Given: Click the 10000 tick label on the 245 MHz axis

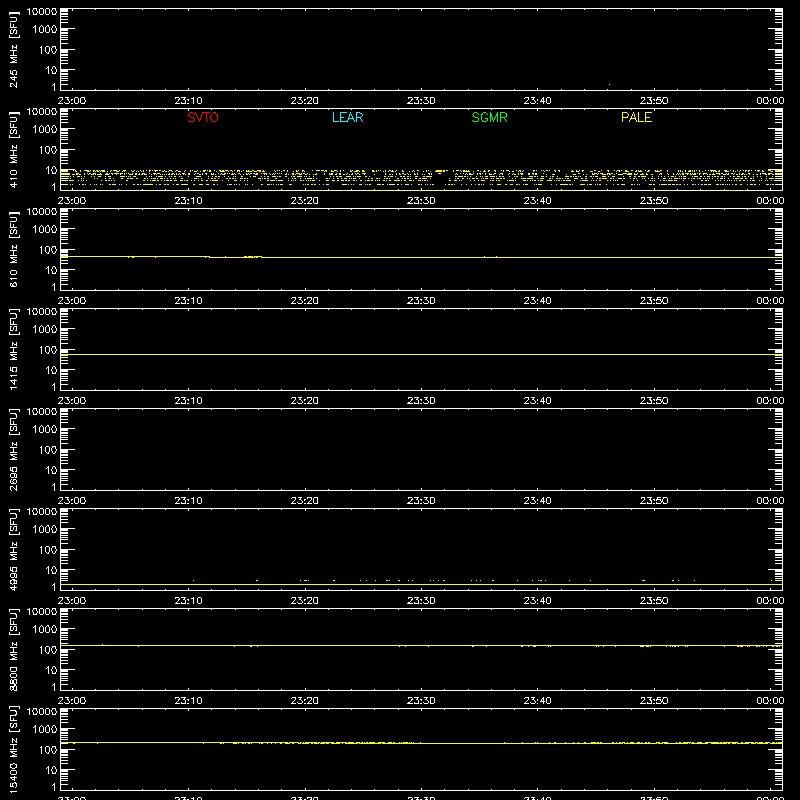Looking at the screenshot, I should [x=42, y=12].
